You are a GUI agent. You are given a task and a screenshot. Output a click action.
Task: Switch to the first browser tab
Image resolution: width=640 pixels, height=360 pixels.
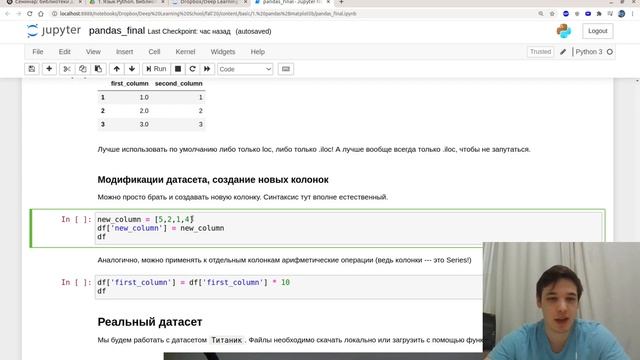tap(43, 2)
